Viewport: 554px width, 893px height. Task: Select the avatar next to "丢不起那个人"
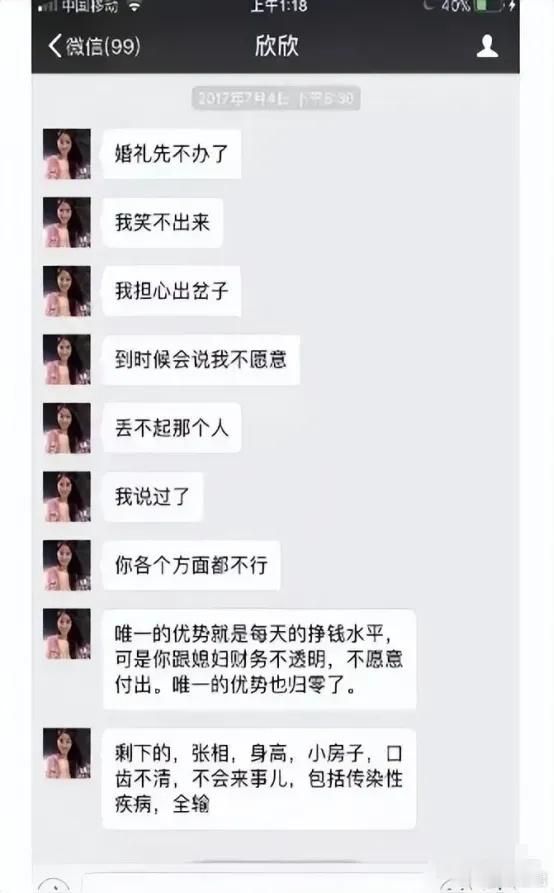pyautogui.click(x=67, y=428)
